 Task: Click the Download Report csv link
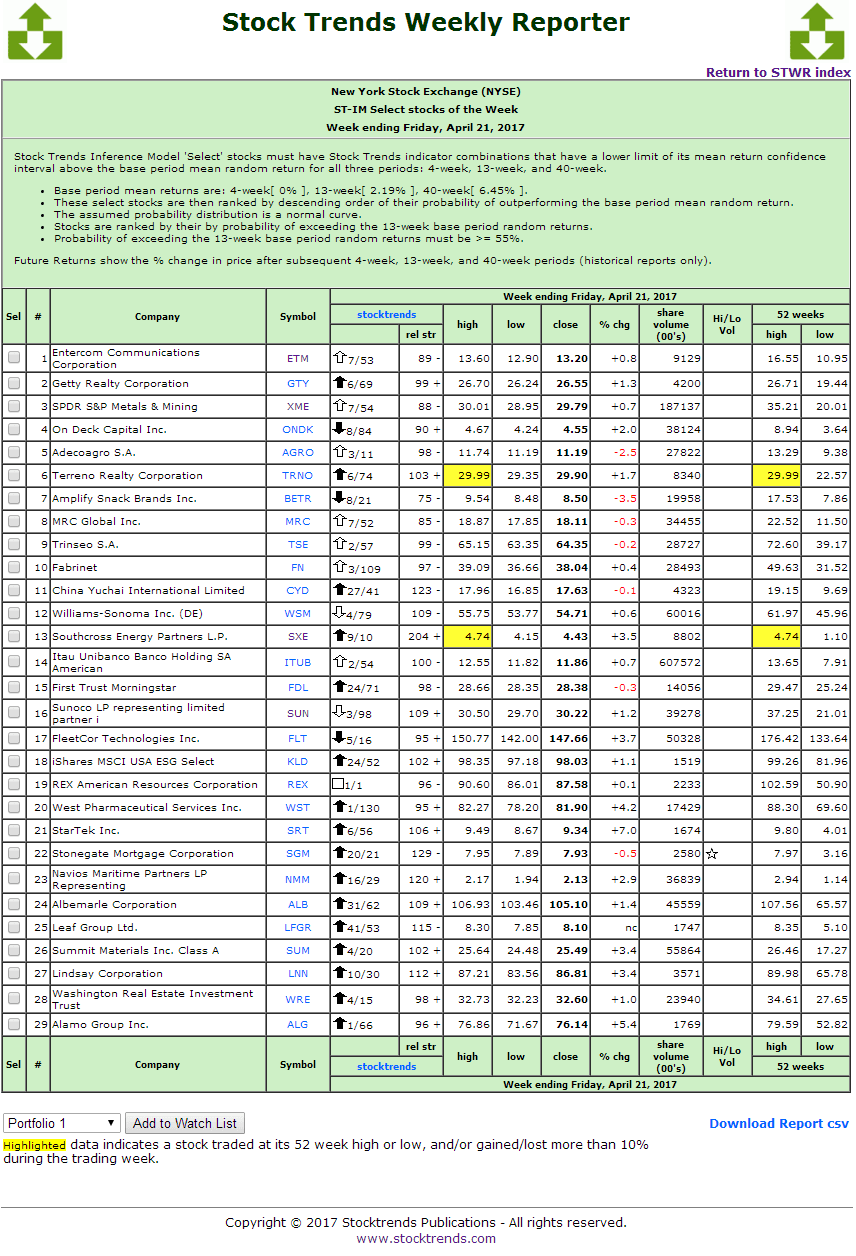click(x=779, y=1123)
